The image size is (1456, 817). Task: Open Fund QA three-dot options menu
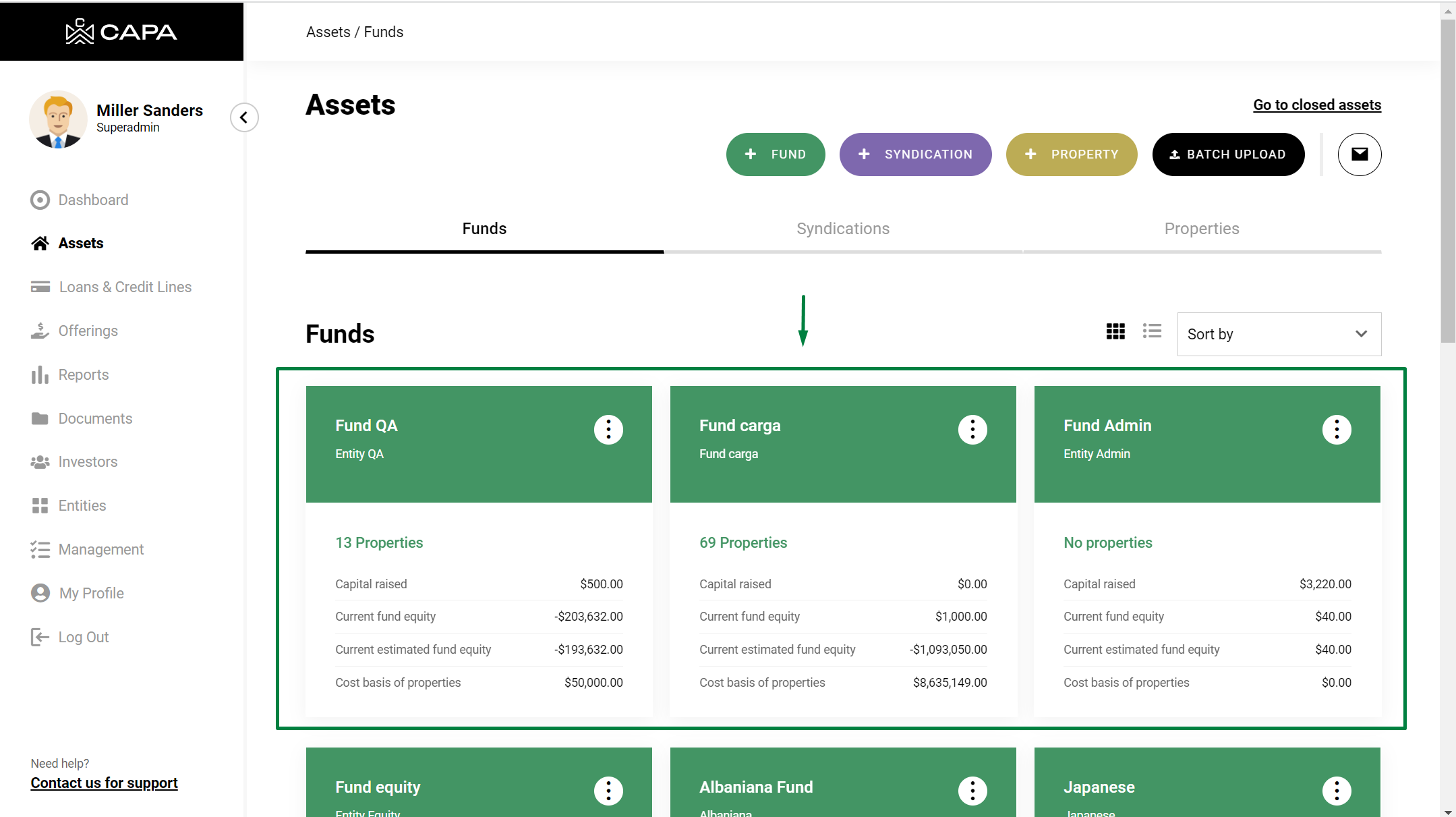pos(608,430)
